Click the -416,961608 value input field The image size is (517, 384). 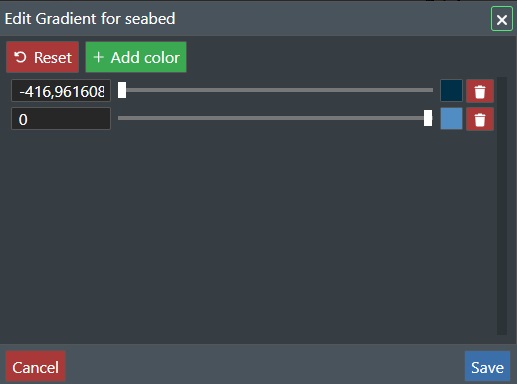pos(61,91)
